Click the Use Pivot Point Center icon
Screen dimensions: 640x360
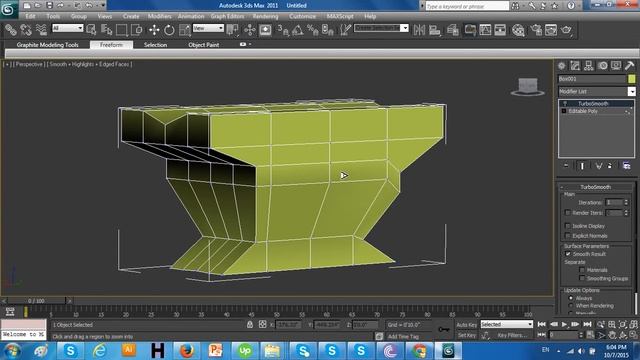232,30
